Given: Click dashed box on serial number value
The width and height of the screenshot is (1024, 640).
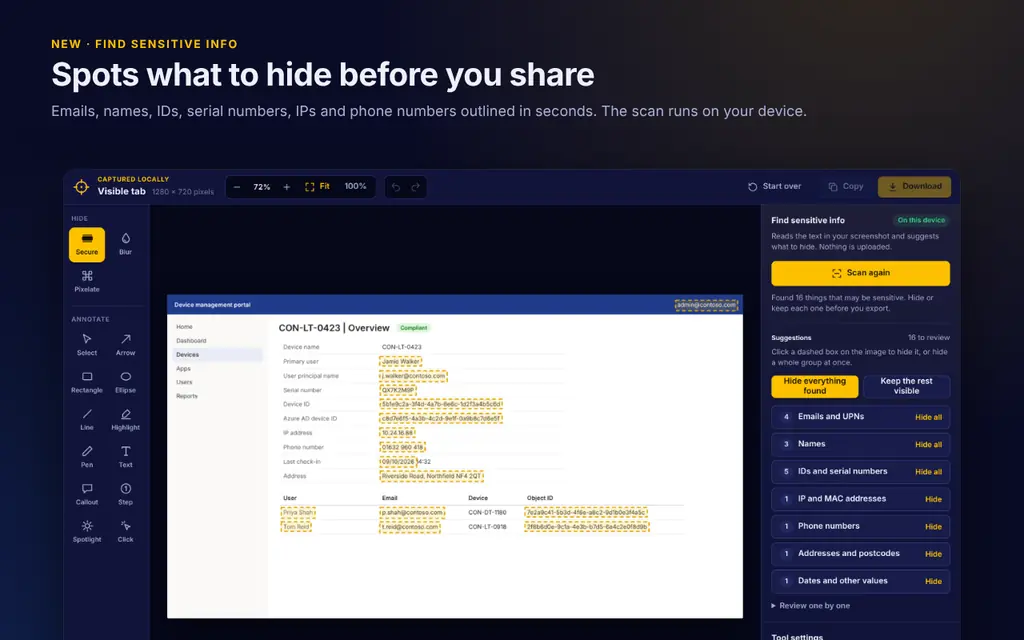Looking at the screenshot, I should (398, 391).
